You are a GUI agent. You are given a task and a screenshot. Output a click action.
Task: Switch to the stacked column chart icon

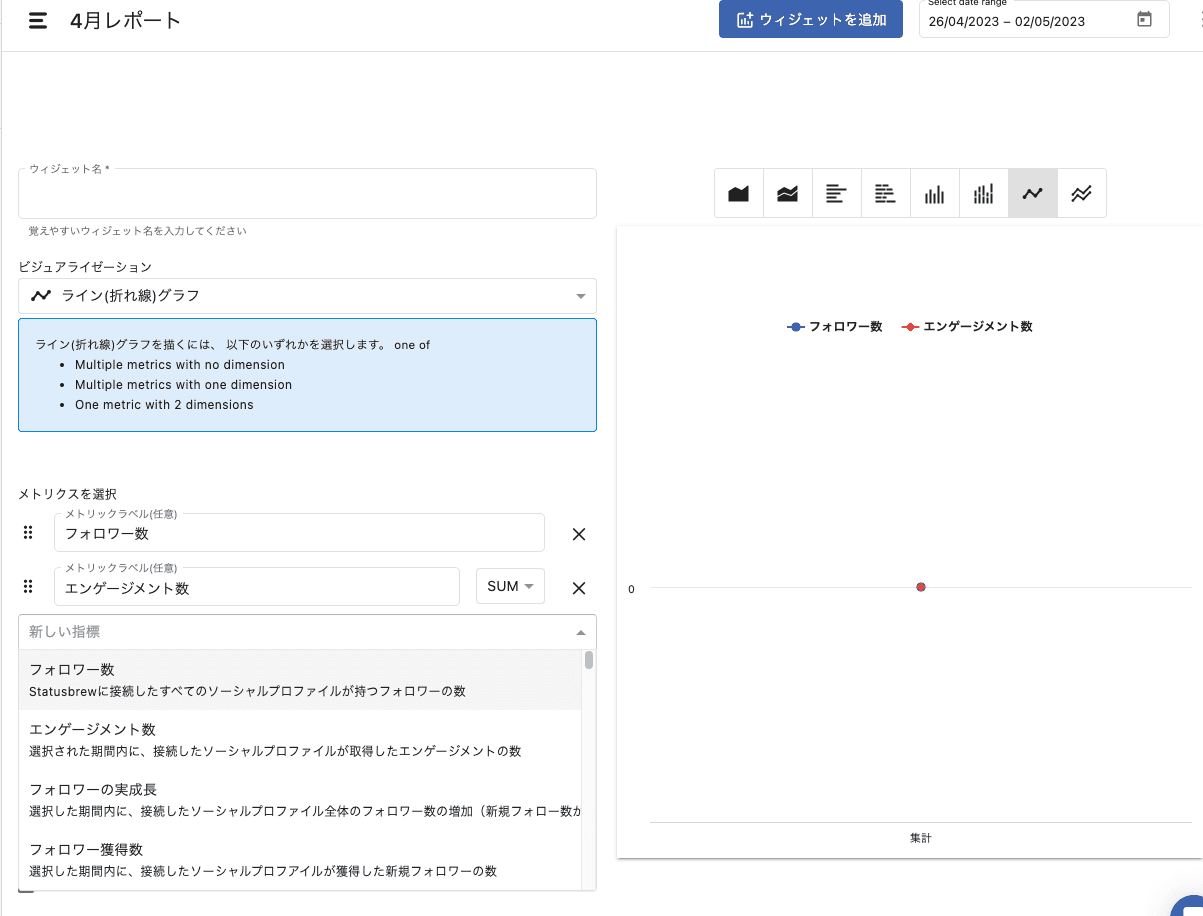[x=983, y=194]
